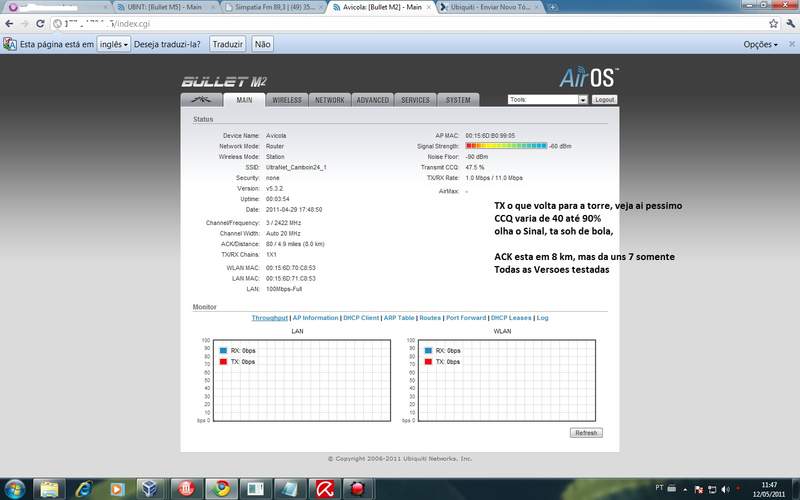
Task: Click the SSID value UltraNet_Camboin24_1
Action: (x=296, y=167)
